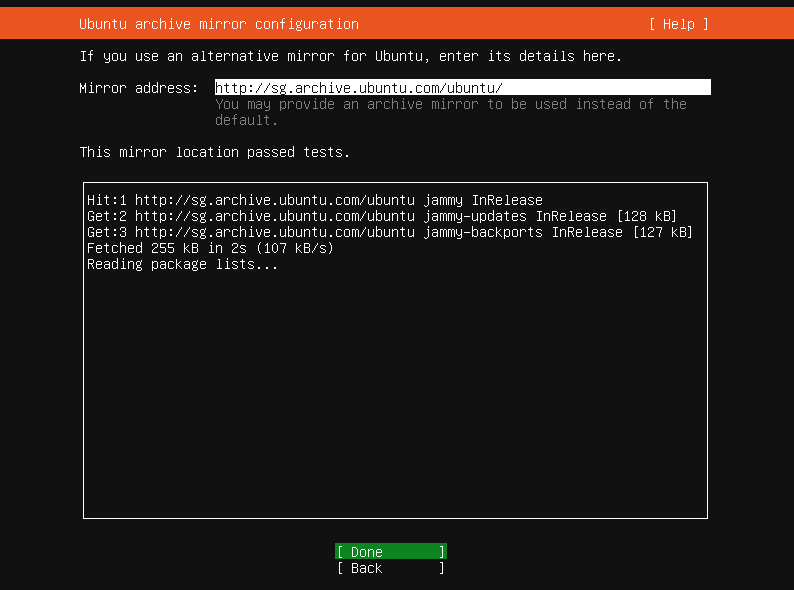Click the empty middle of the orange header bar
794x590 pixels.
click(x=500, y=24)
